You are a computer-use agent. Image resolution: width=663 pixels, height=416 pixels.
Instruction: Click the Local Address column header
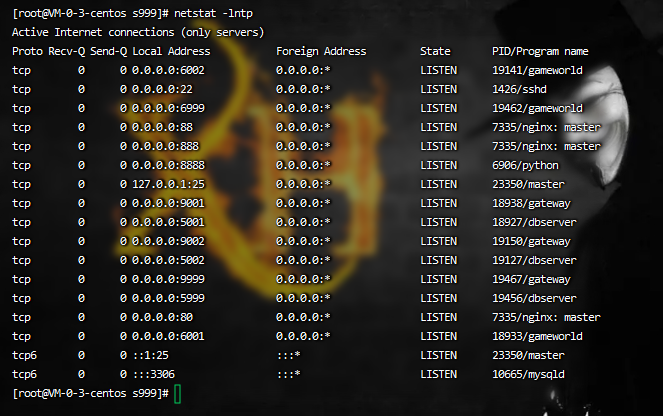click(171, 51)
